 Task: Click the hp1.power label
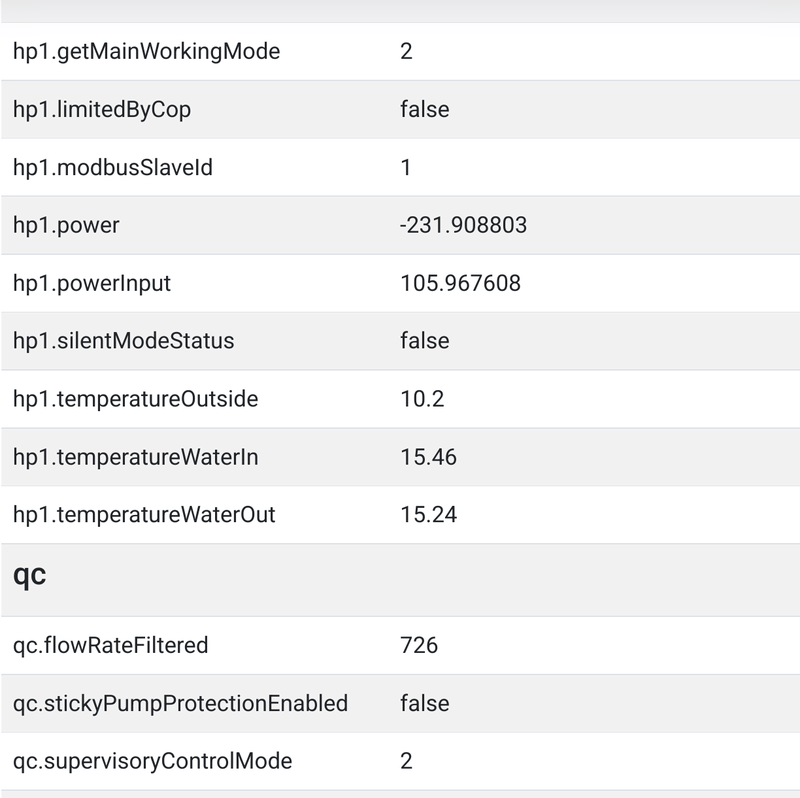click(66, 225)
